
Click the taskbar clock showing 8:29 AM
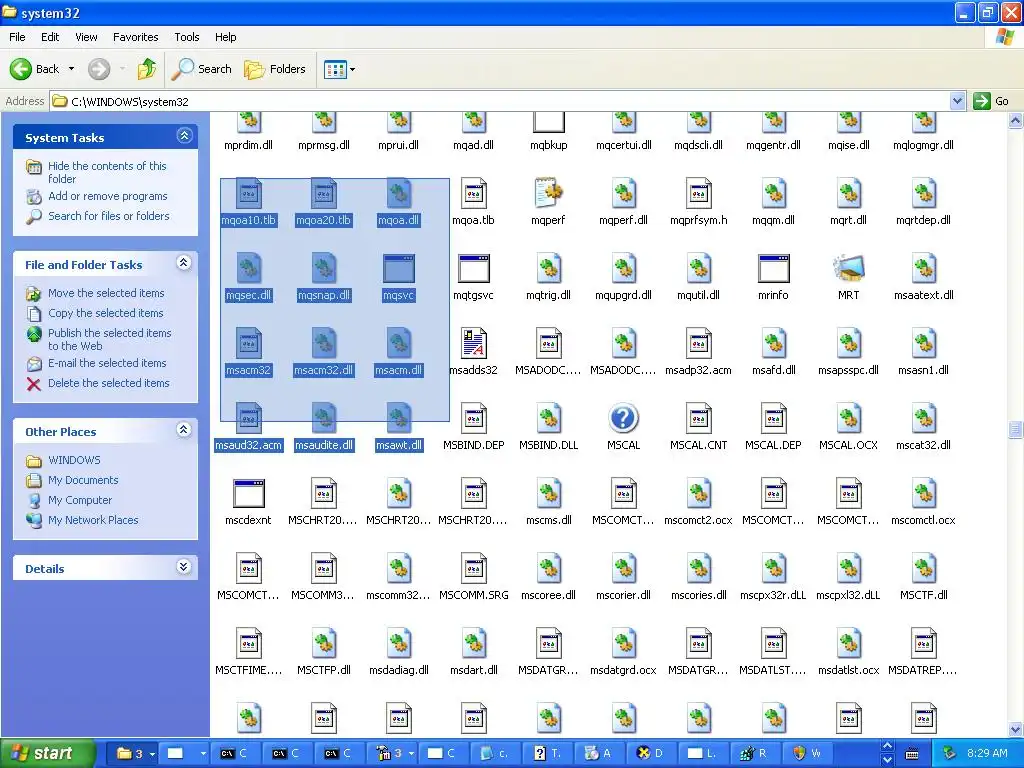pyautogui.click(x=987, y=753)
